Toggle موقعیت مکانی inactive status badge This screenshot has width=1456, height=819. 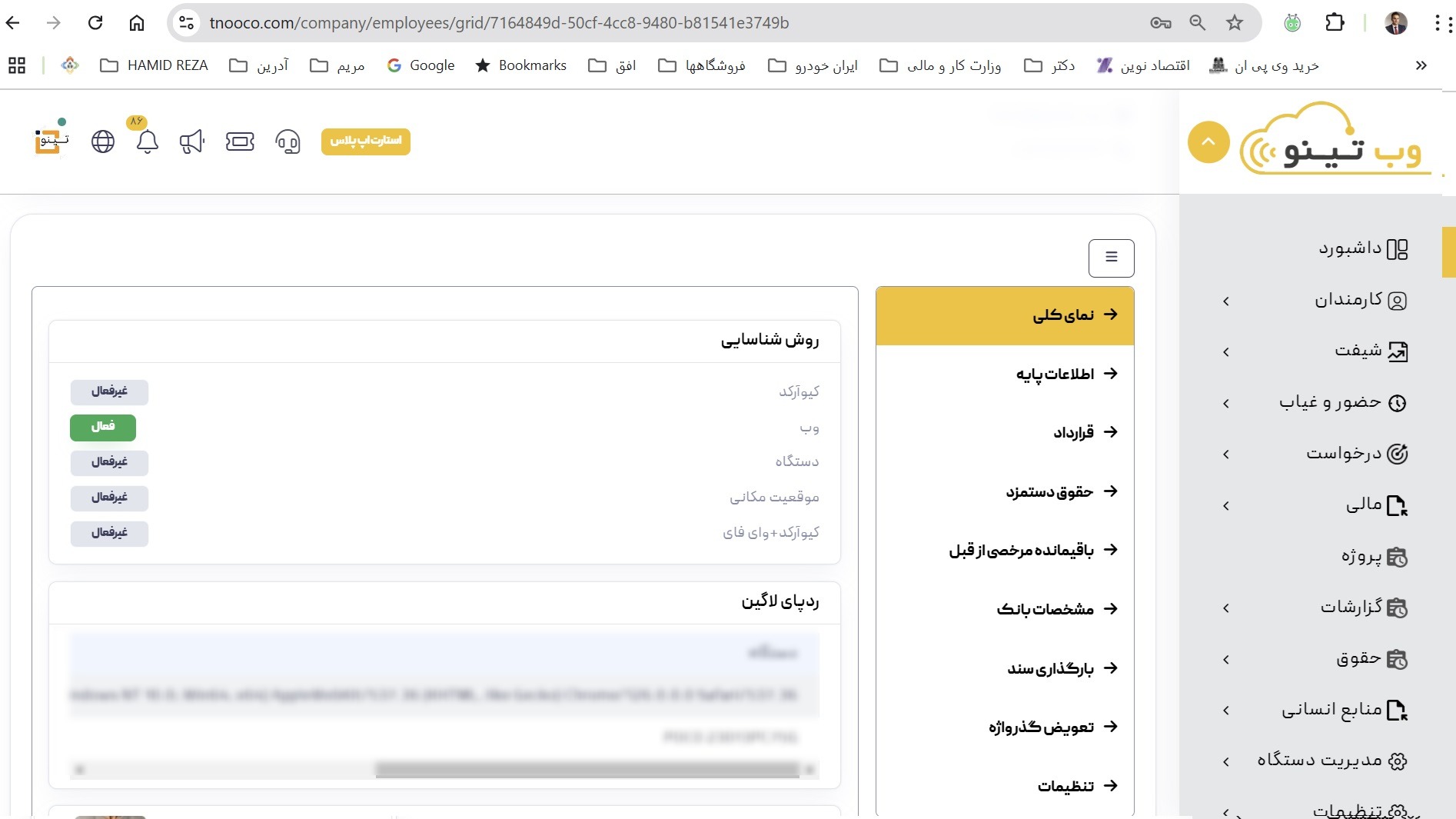tap(109, 498)
